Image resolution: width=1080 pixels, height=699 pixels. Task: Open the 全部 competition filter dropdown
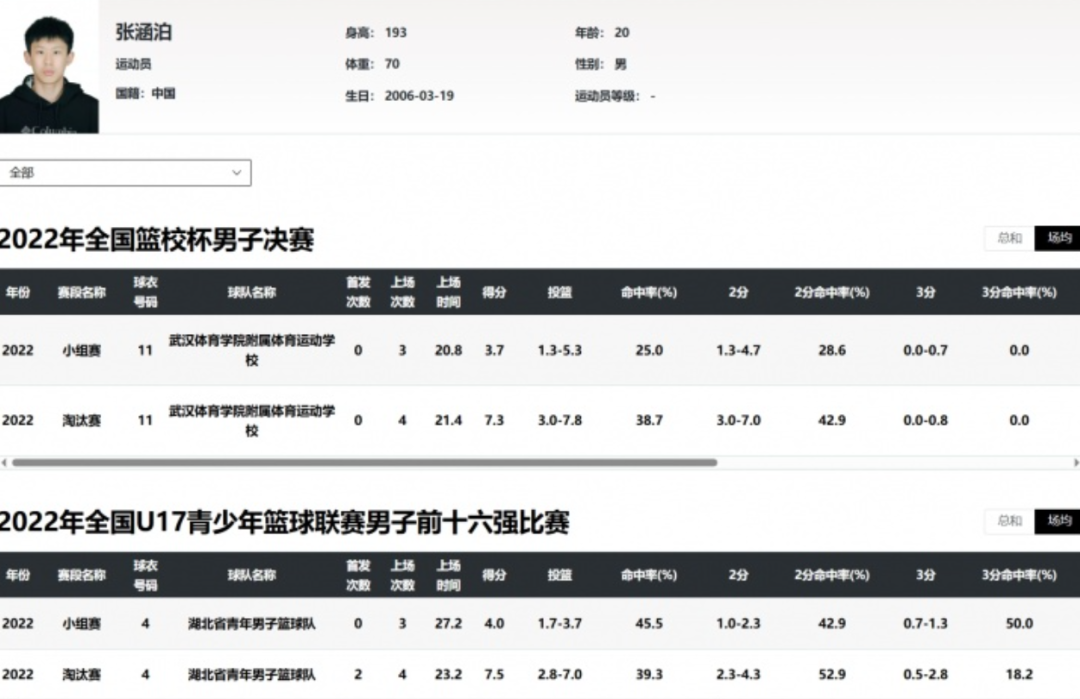125,172
